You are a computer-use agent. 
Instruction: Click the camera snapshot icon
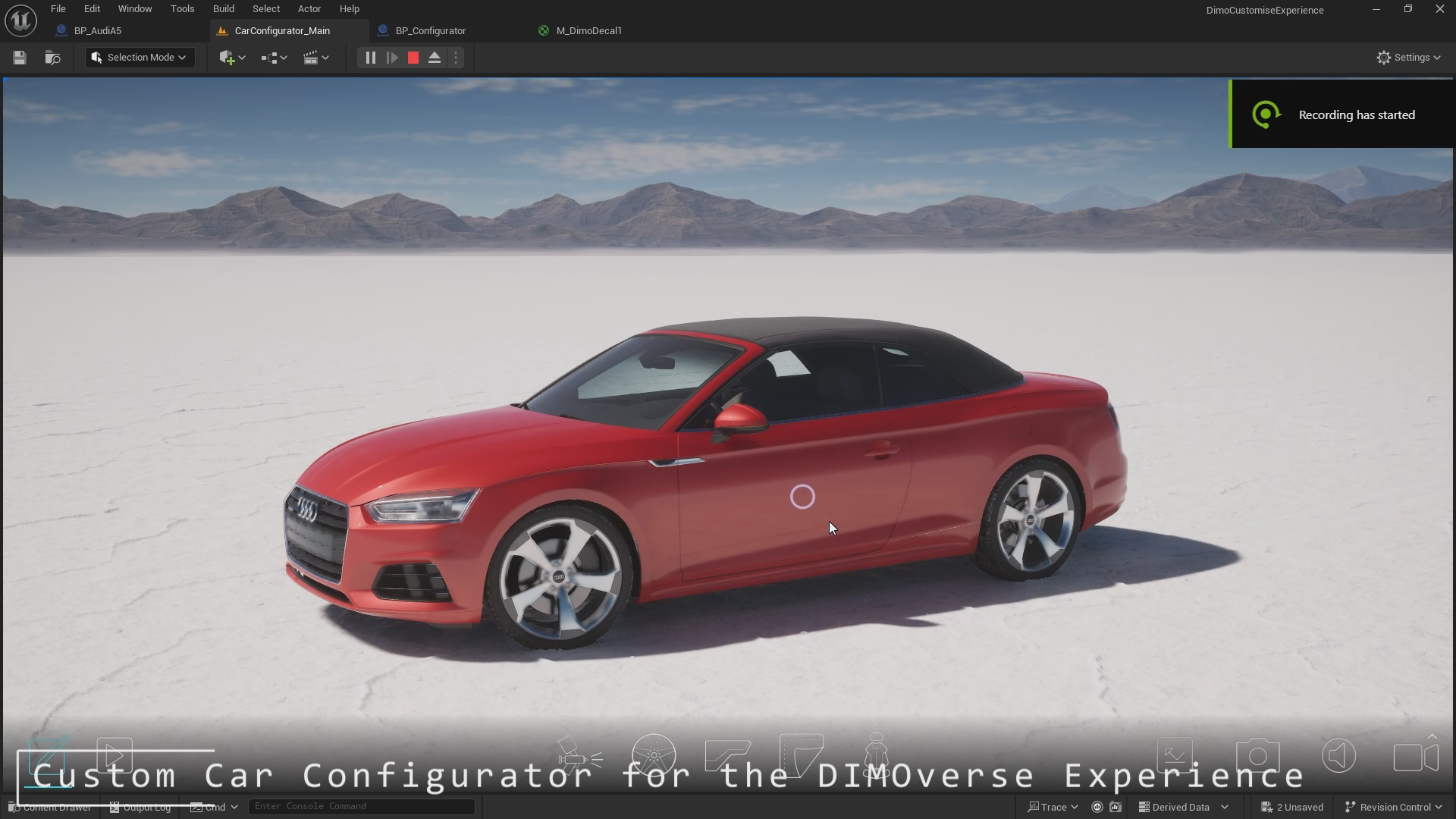click(1258, 756)
